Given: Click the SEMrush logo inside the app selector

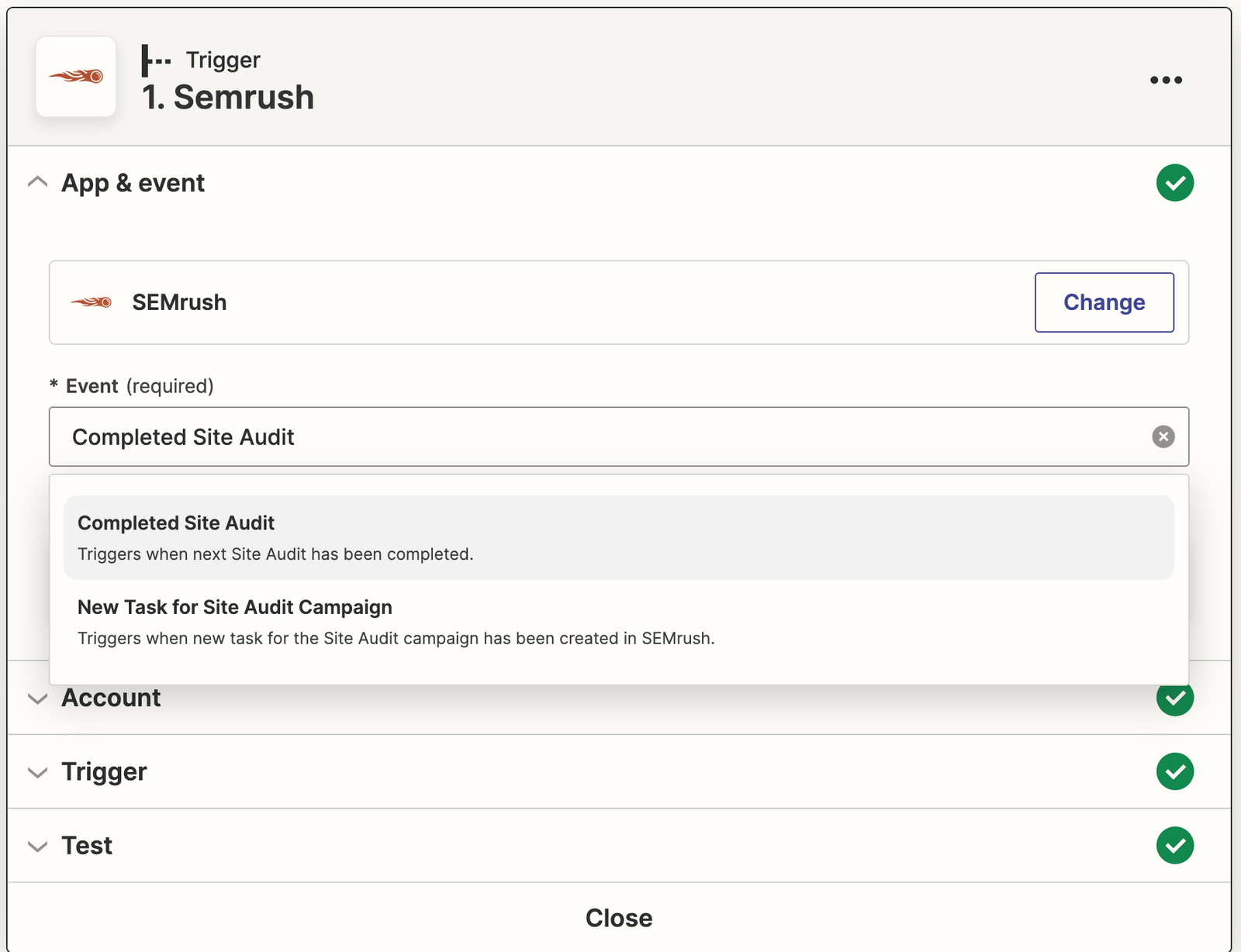Looking at the screenshot, I should pos(91,302).
